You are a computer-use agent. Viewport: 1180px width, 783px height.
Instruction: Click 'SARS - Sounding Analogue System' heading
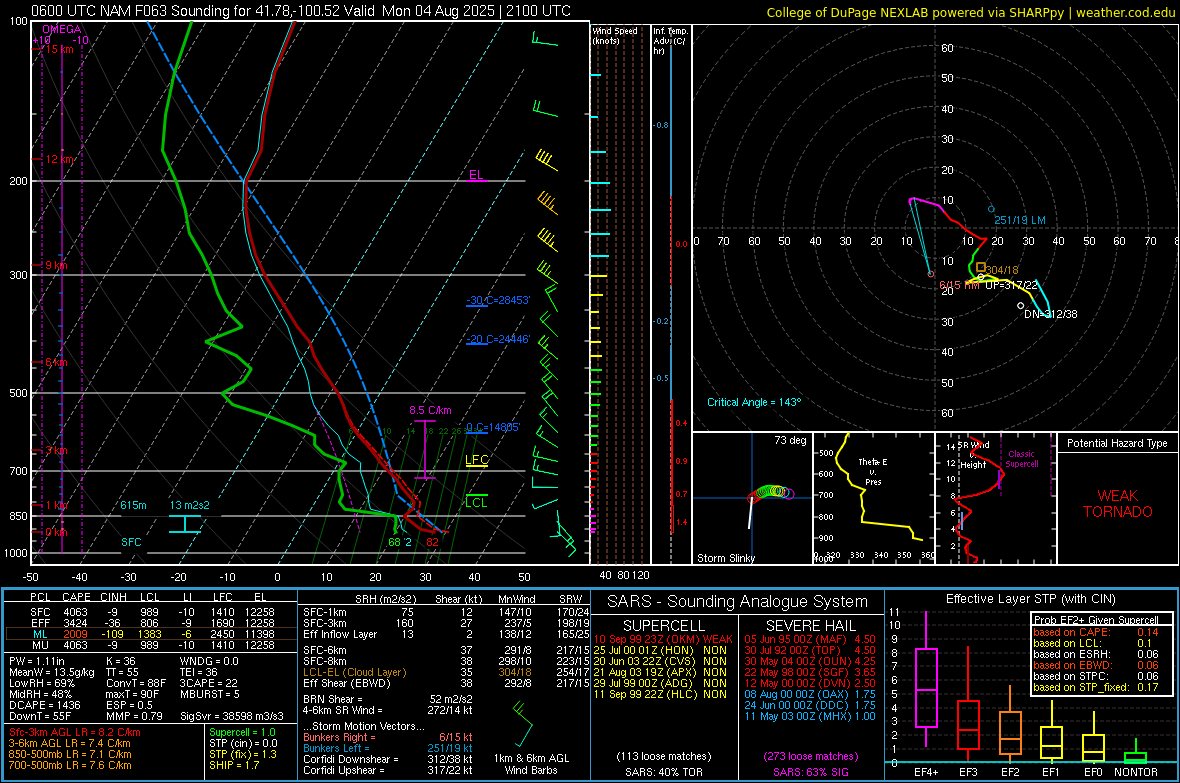[737, 602]
